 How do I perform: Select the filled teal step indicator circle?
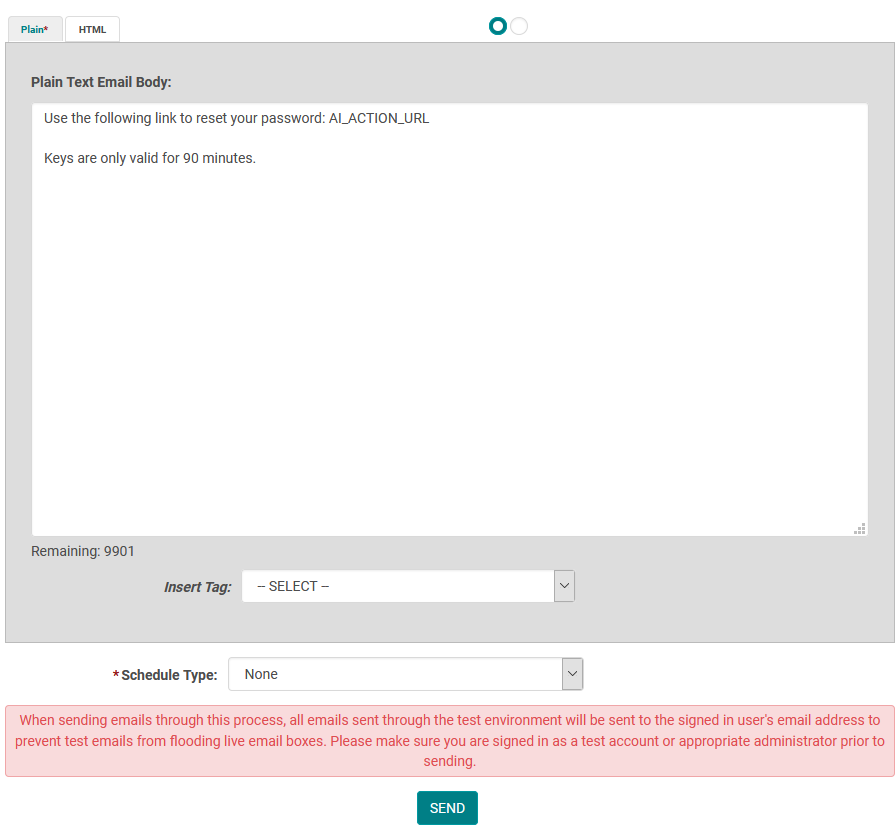[498, 26]
